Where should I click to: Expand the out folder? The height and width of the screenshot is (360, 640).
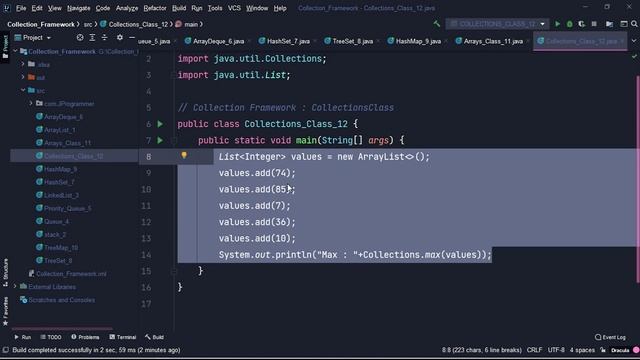pyautogui.click(x=23, y=77)
